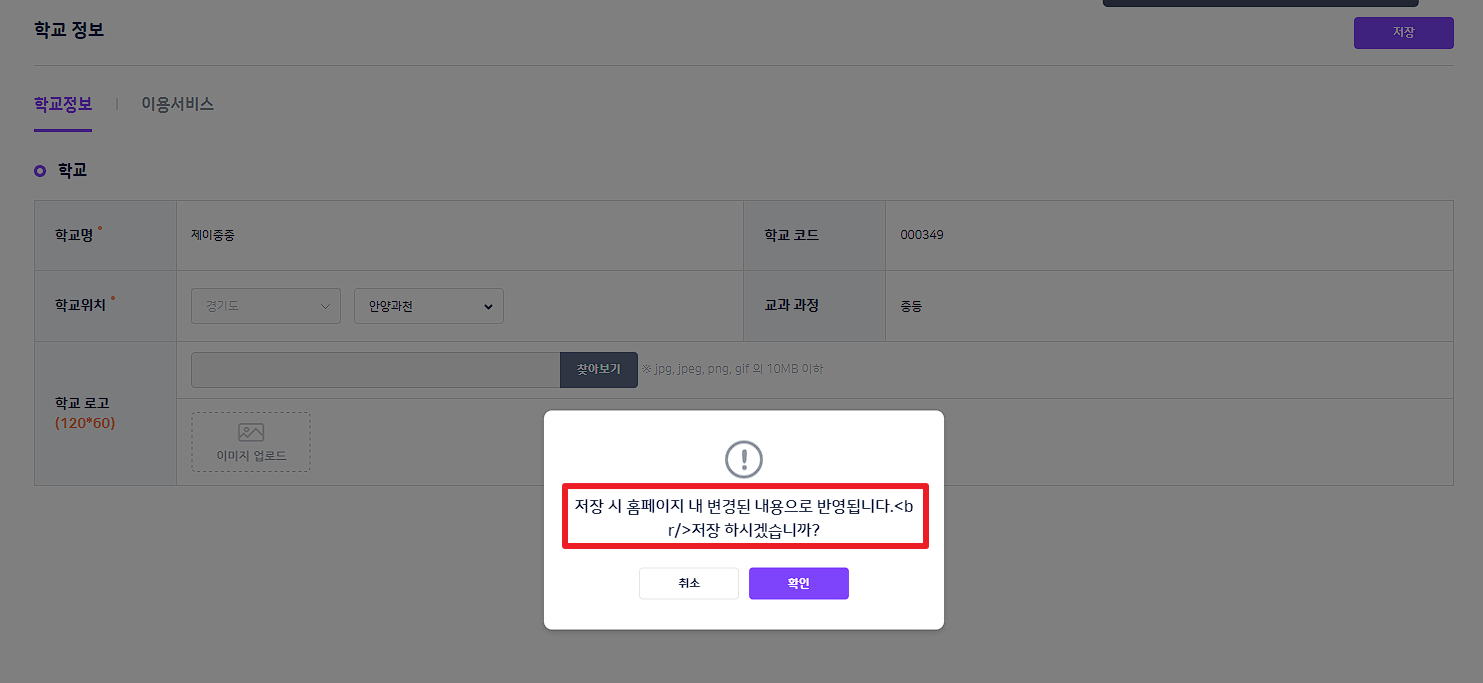This screenshot has height=683, width=1483.
Task: Click the image placeholder icon in upload box
Action: point(251,432)
